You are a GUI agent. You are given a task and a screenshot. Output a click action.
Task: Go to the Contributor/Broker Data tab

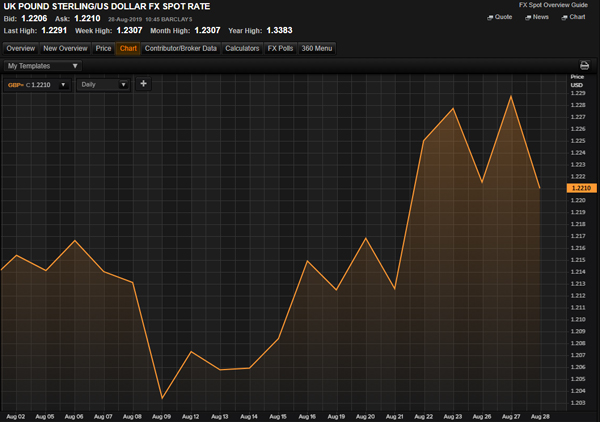[x=181, y=48]
